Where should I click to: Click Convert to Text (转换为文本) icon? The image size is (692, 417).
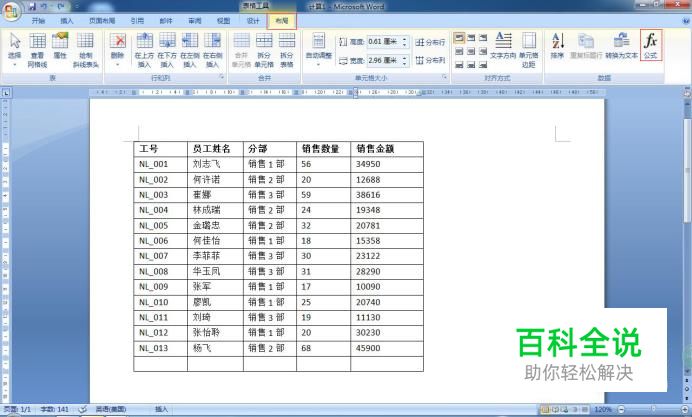(x=621, y=45)
